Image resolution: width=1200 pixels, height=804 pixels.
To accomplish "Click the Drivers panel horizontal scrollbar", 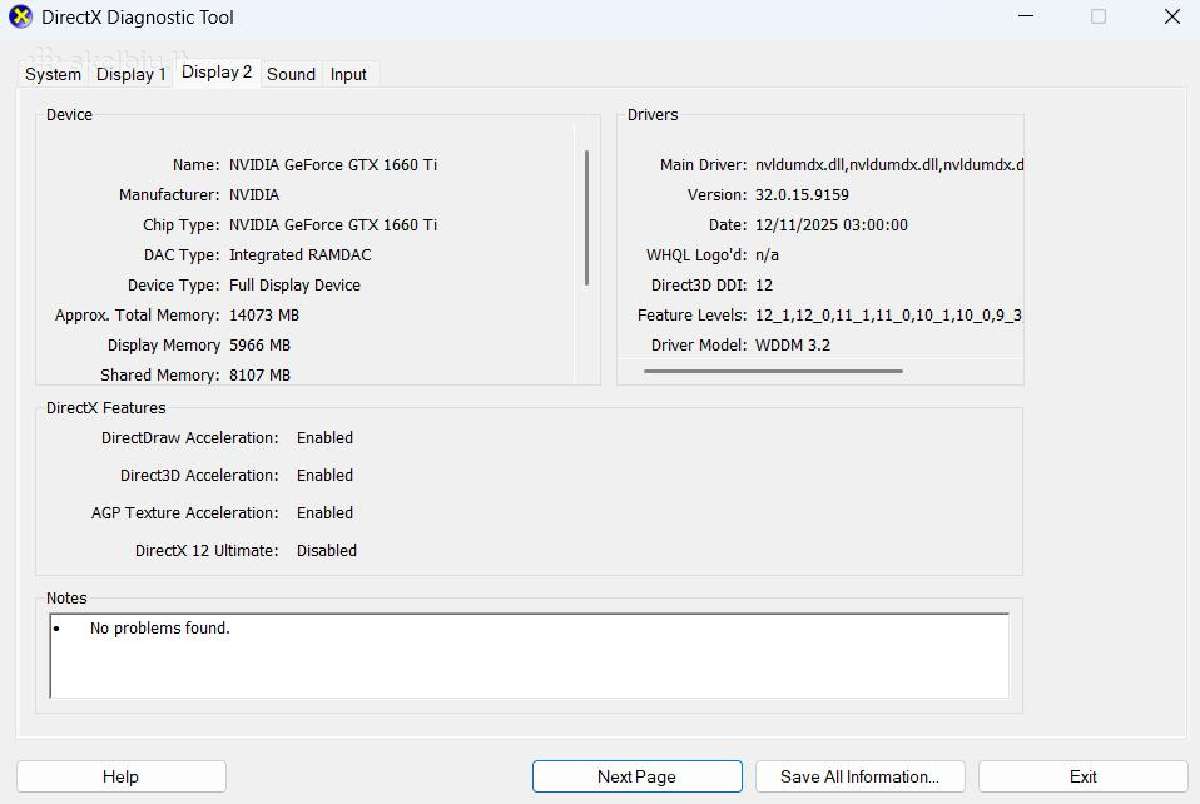I will (773, 371).
